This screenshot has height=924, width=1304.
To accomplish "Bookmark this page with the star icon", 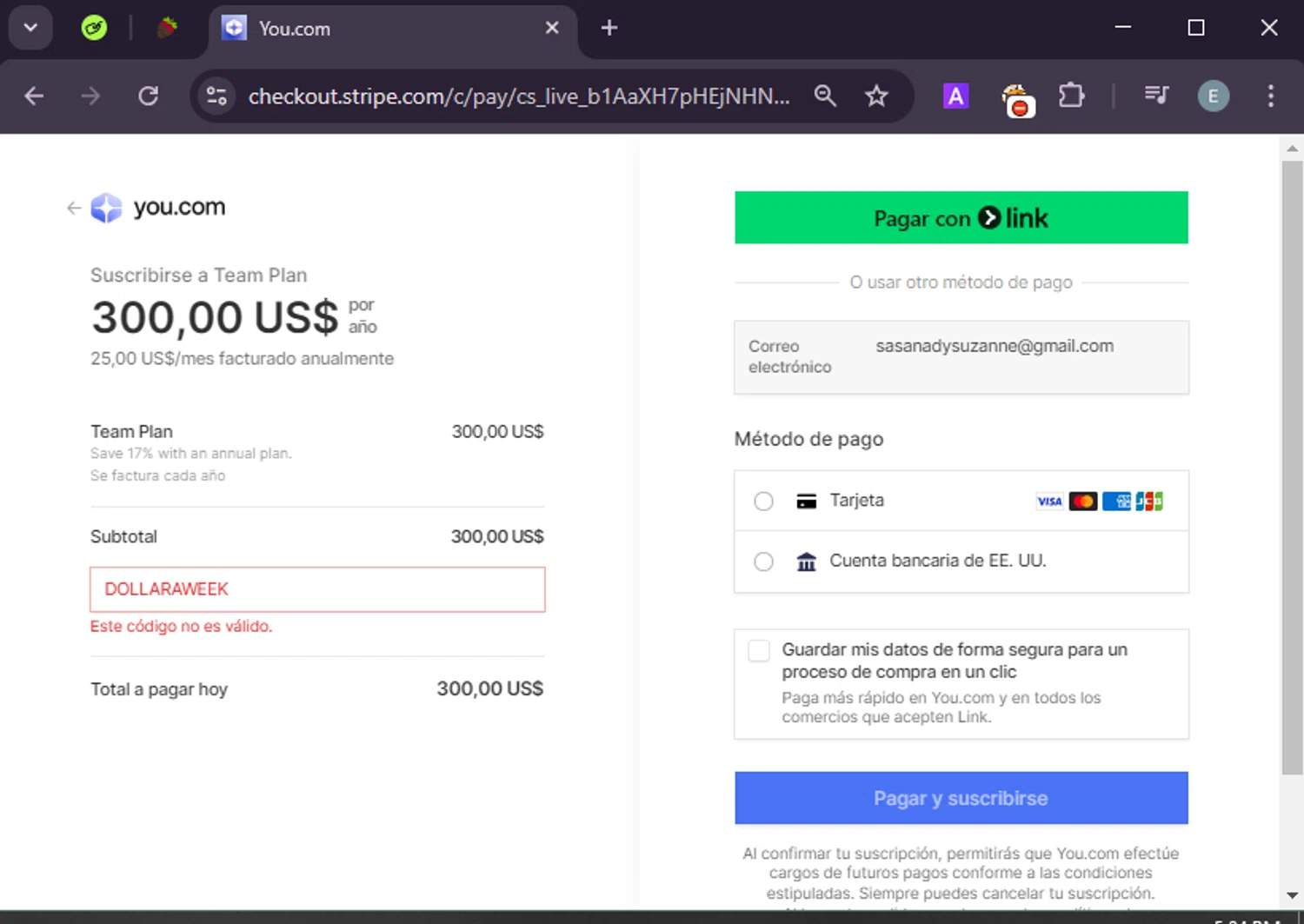I will pos(876,96).
